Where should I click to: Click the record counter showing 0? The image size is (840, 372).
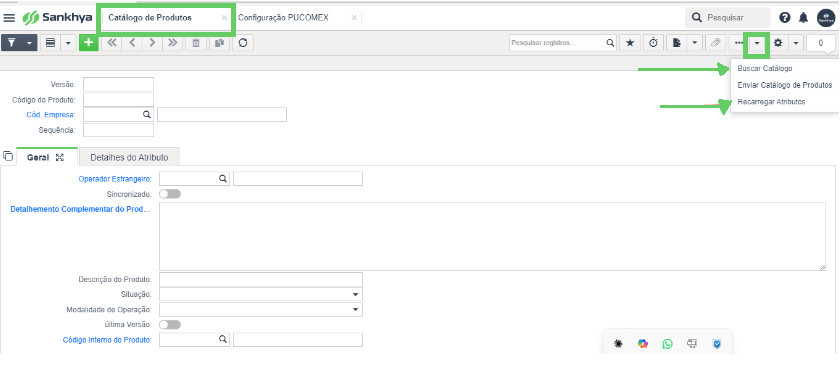tap(821, 43)
